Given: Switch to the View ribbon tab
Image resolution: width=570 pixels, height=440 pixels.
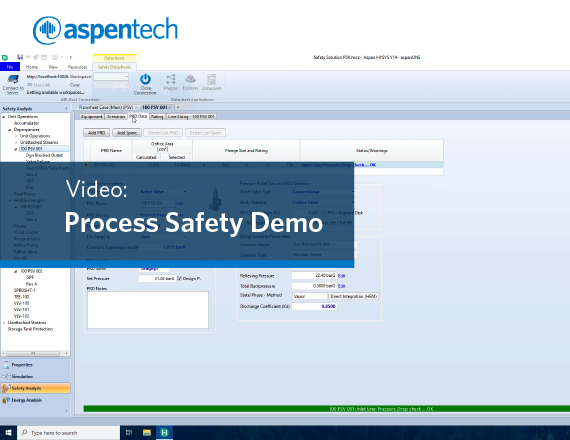Looking at the screenshot, I should point(53,67).
